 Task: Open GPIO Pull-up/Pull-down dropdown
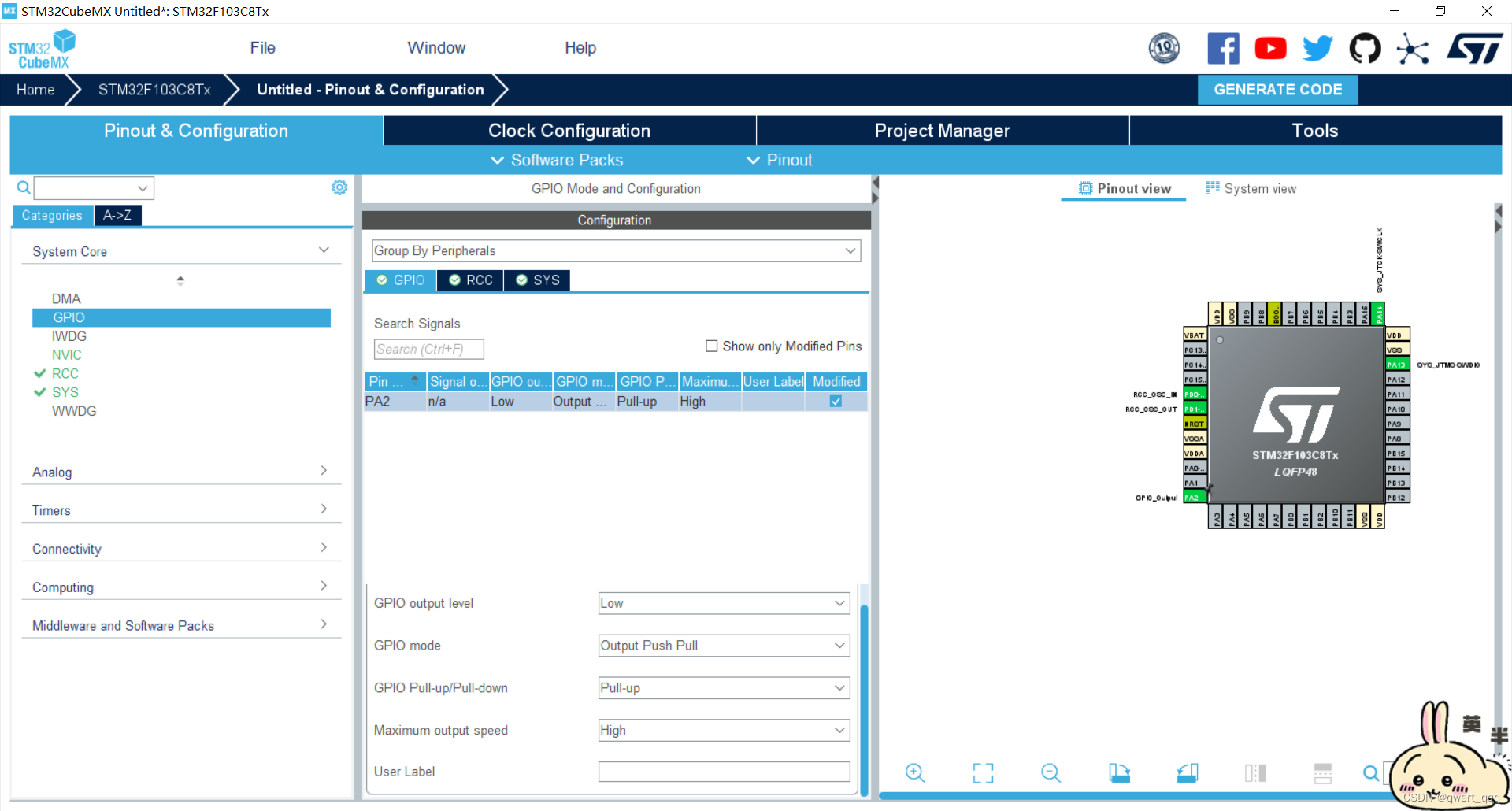(724, 688)
